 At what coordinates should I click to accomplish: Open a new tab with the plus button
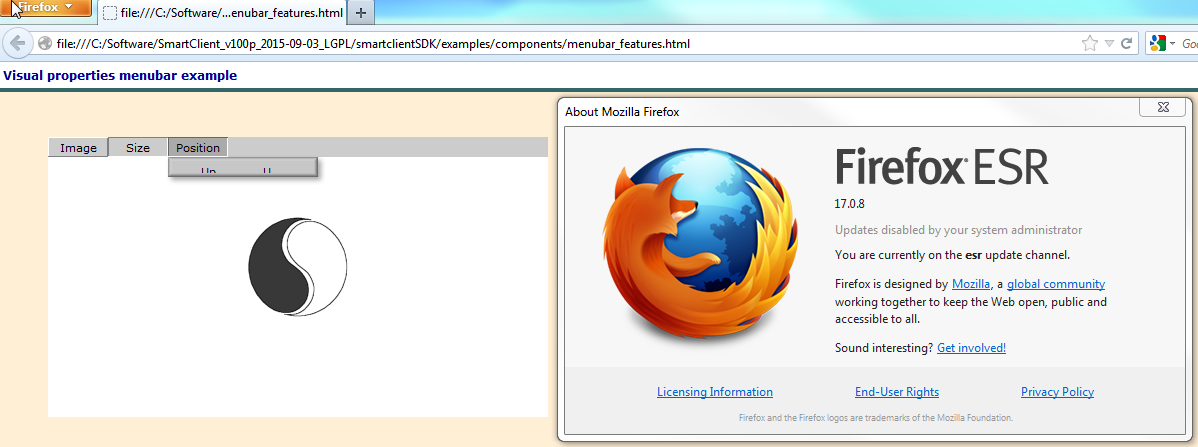click(361, 14)
